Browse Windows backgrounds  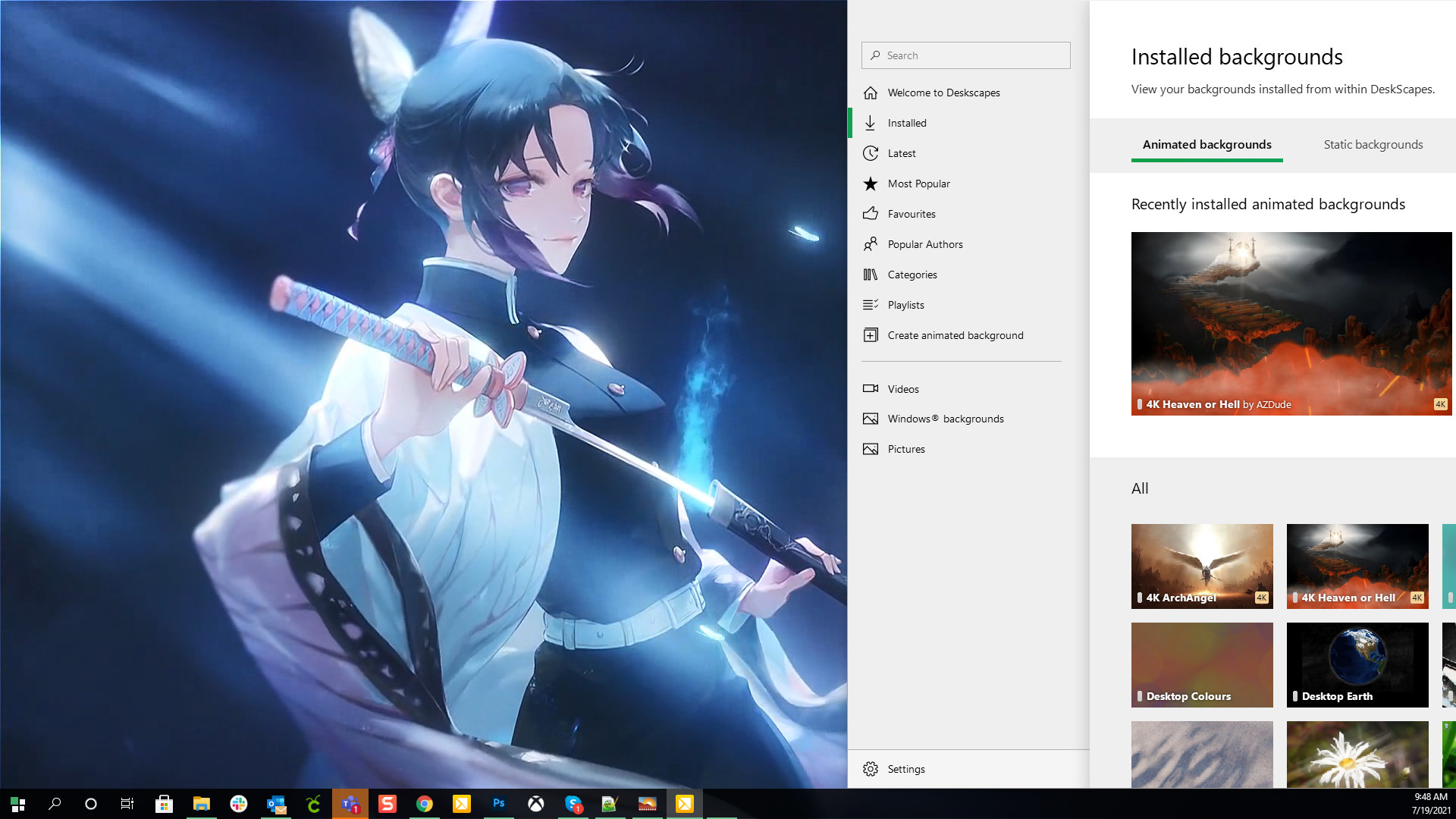pos(946,418)
